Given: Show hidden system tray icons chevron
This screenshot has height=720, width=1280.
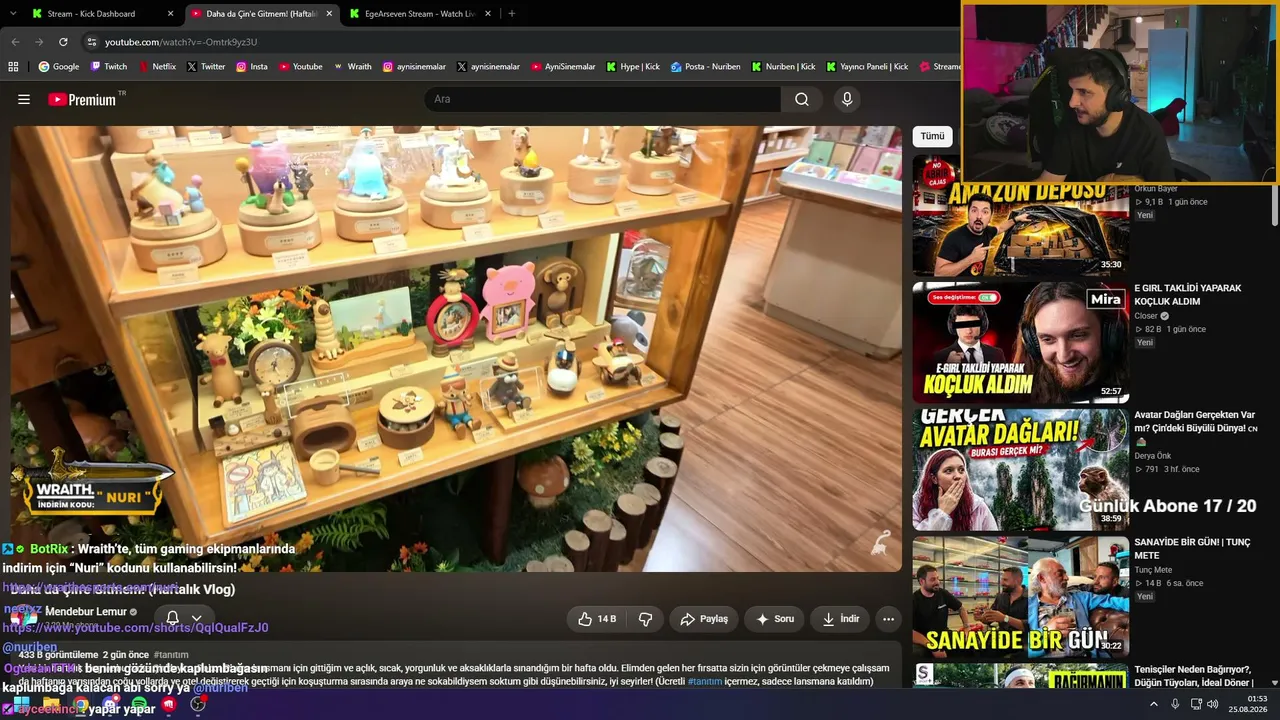Looking at the screenshot, I should [x=1153, y=704].
